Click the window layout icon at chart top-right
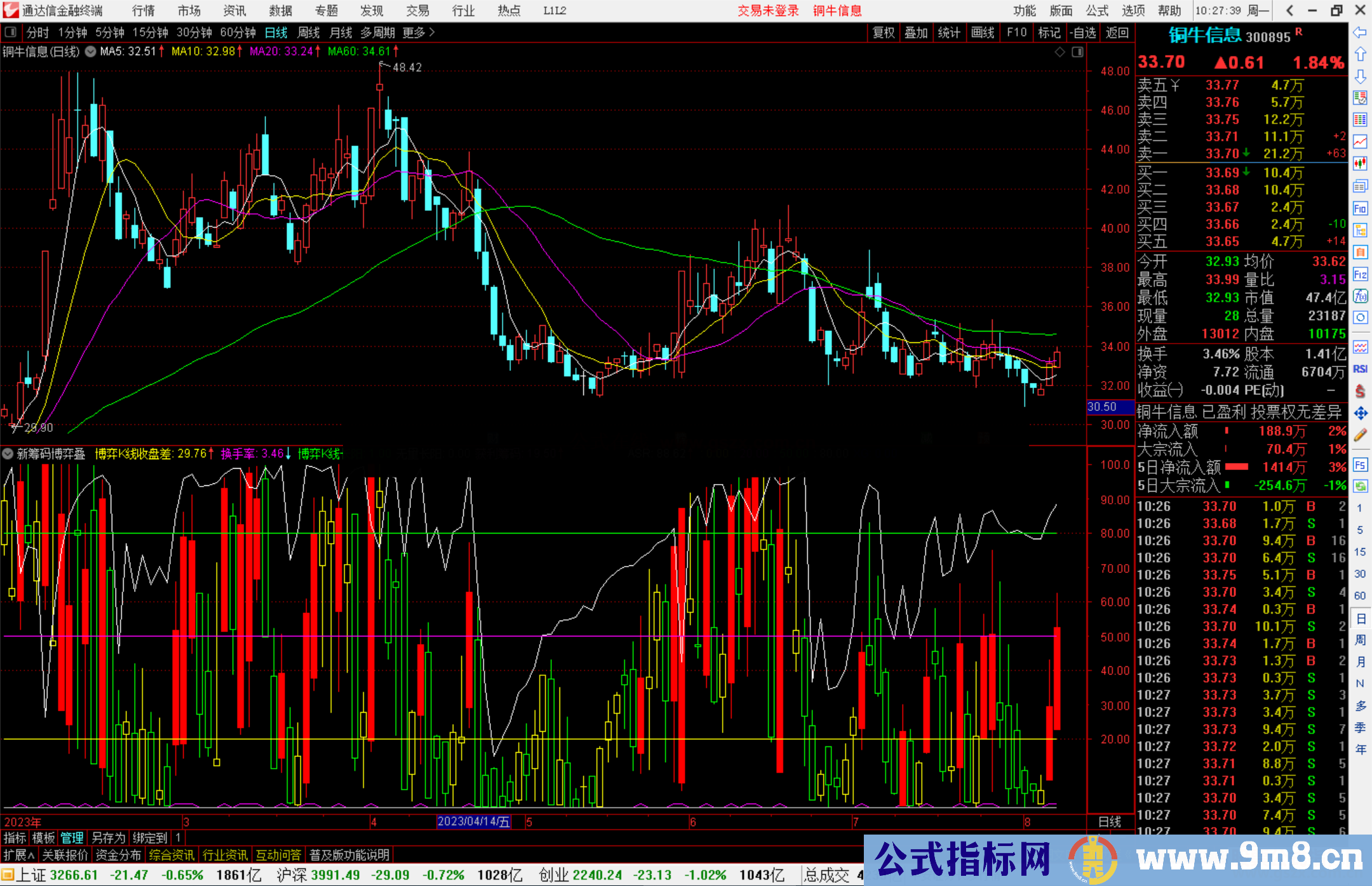The width and height of the screenshot is (1372, 886). pyautogui.click(x=1077, y=52)
